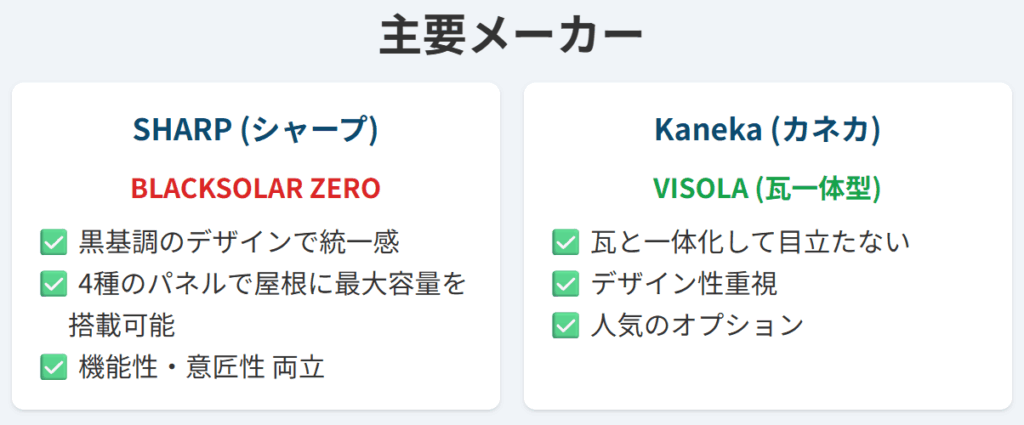
Task: Click the green check beside 人気のオプション
Action: (x=565, y=326)
